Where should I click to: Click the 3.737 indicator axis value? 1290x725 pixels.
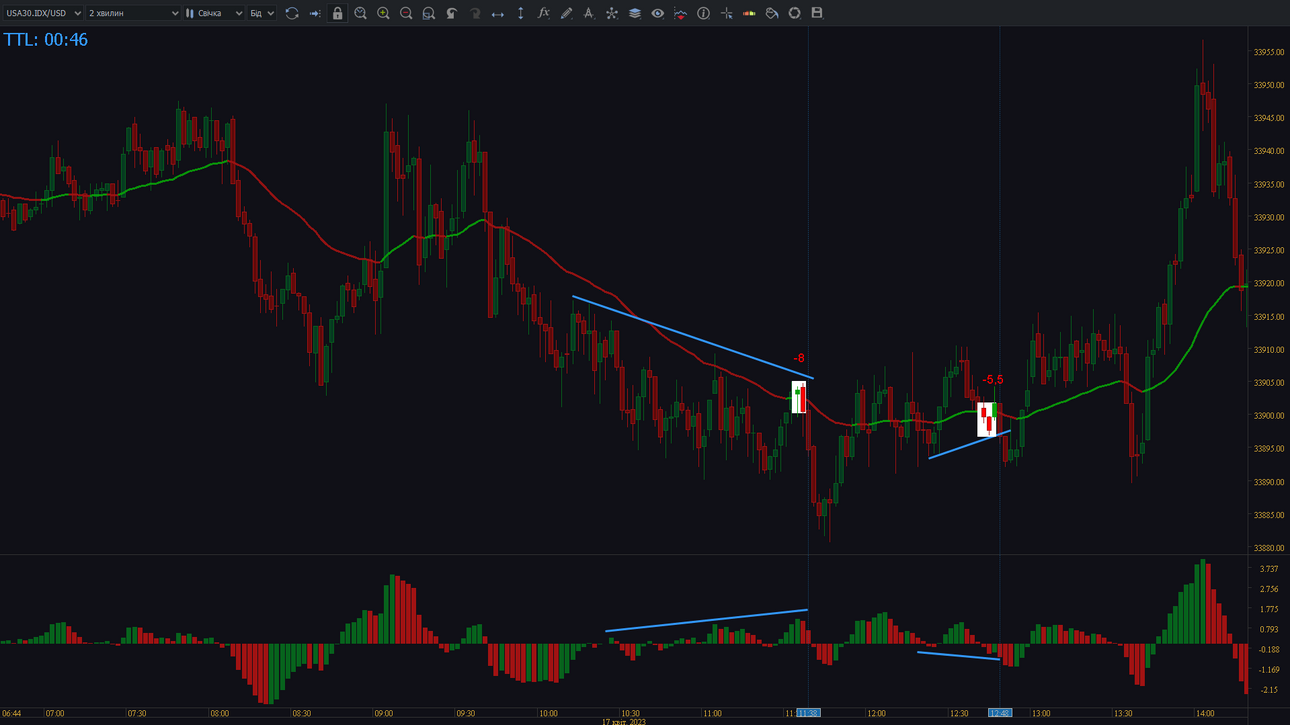[1268, 568]
